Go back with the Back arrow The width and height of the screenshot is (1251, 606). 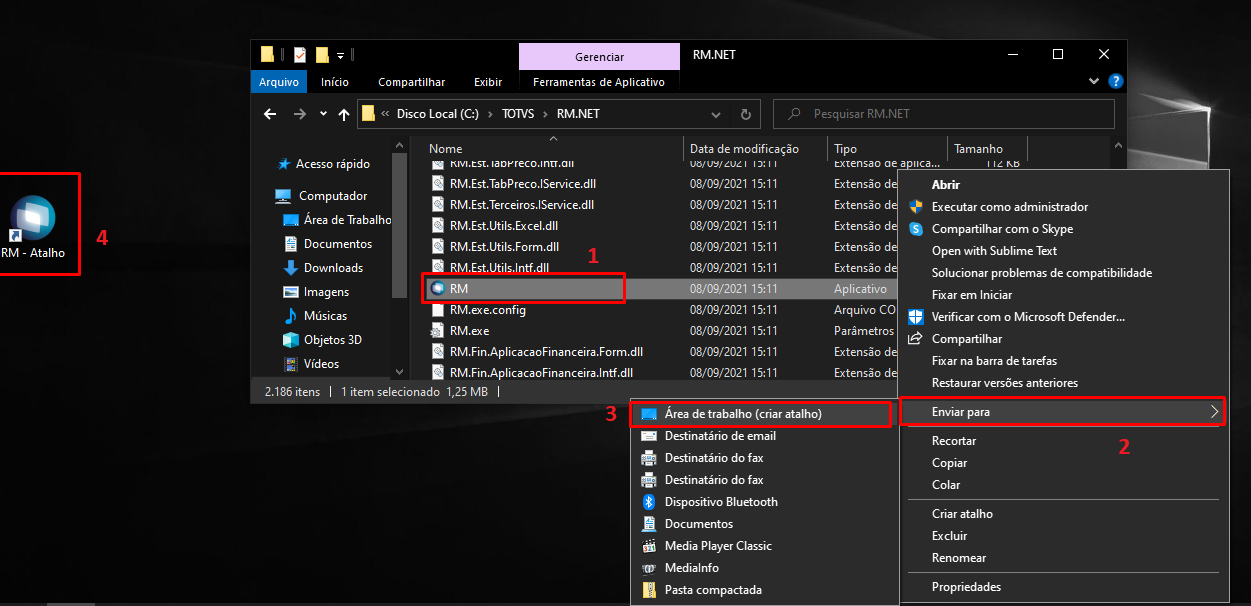pyautogui.click(x=269, y=114)
